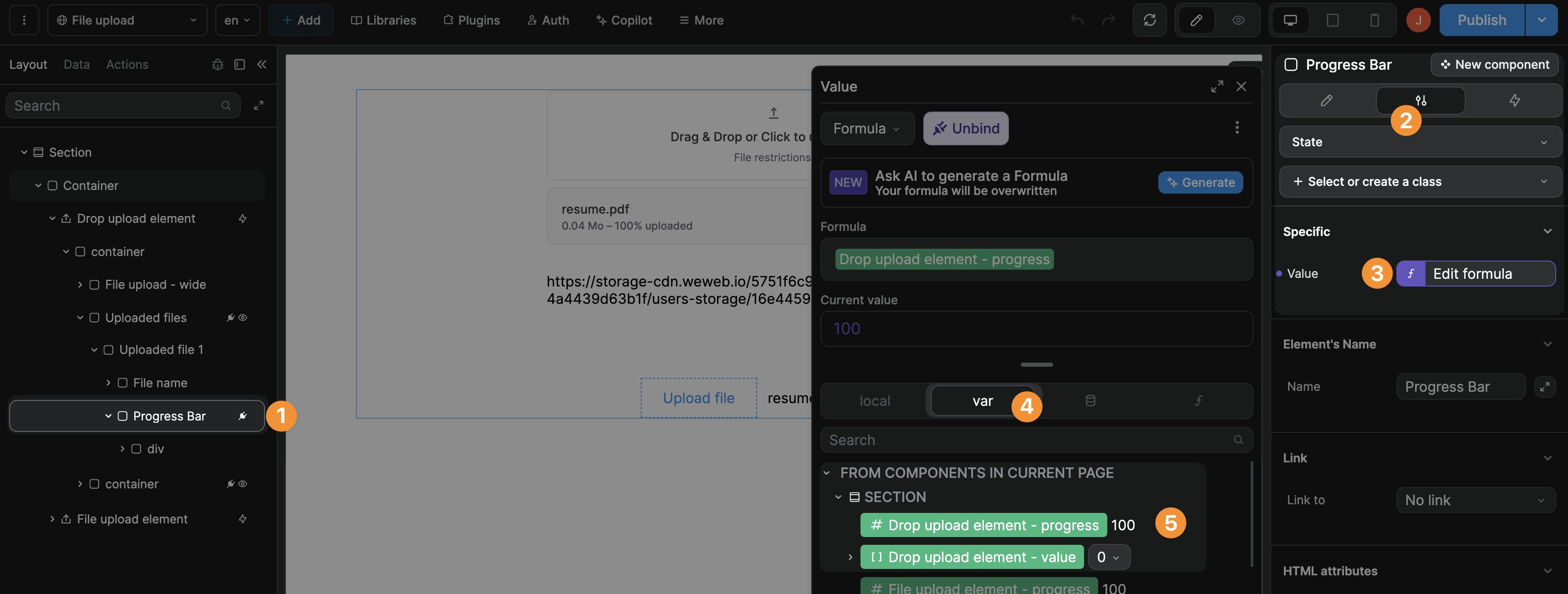This screenshot has width=1568, height=594.
Task: Undo the last action
Action: click(x=1077, y=20)
